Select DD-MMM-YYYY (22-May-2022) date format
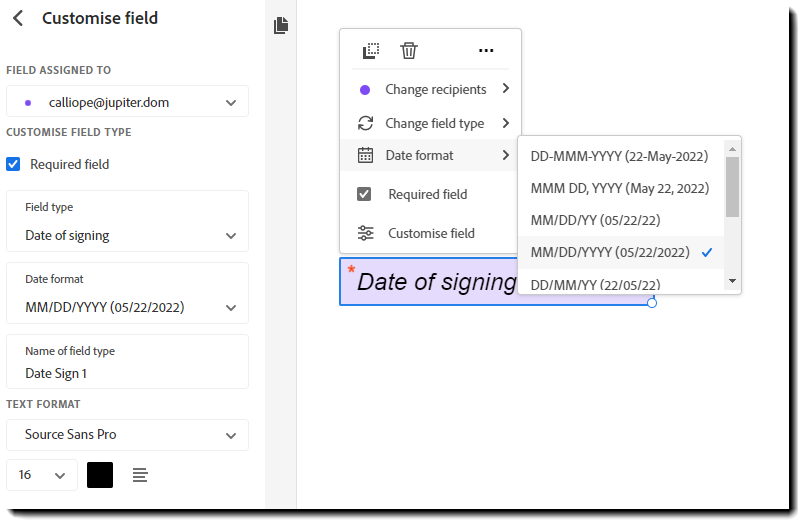 click(619, 156)
